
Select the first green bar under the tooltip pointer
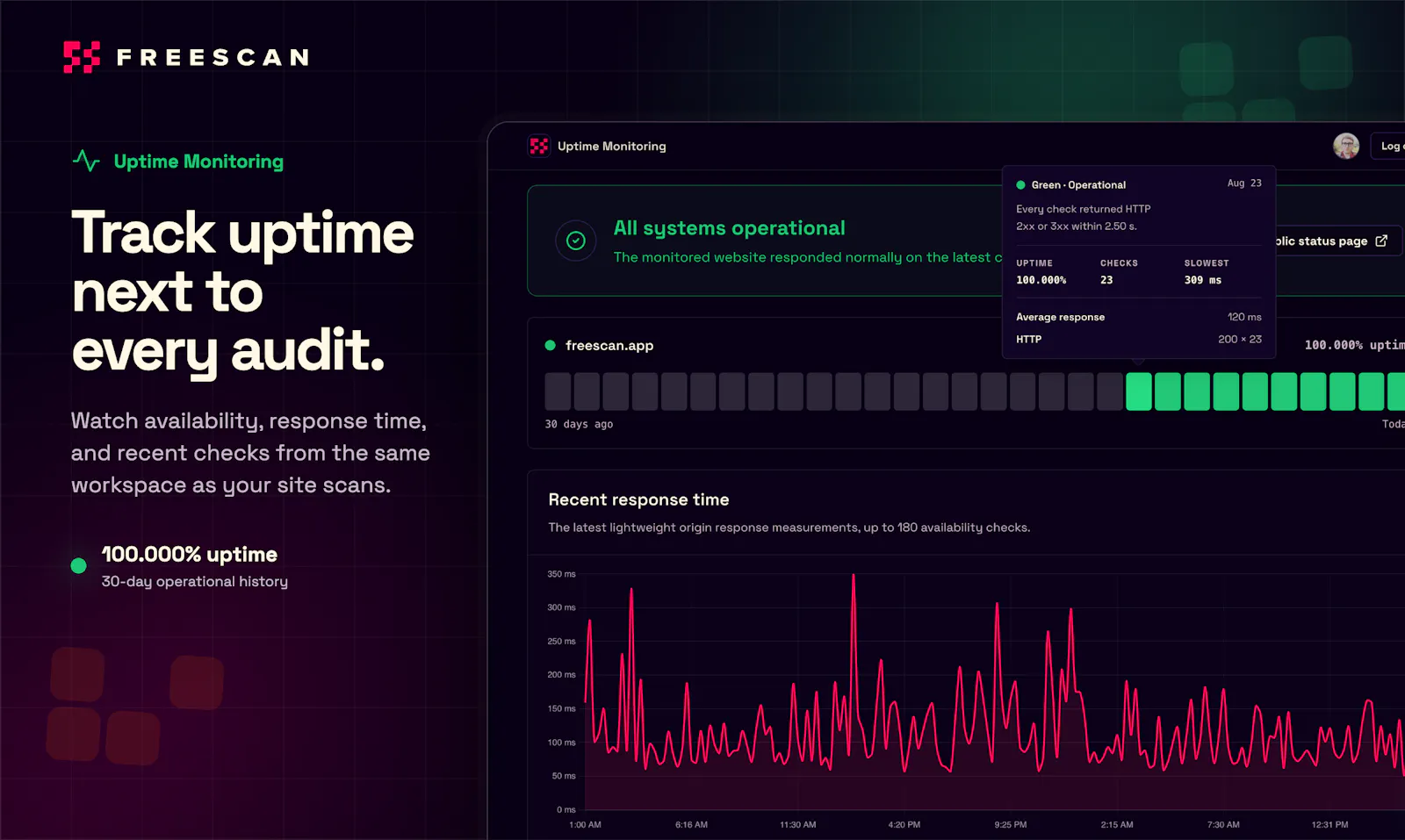click(1139, 391)
